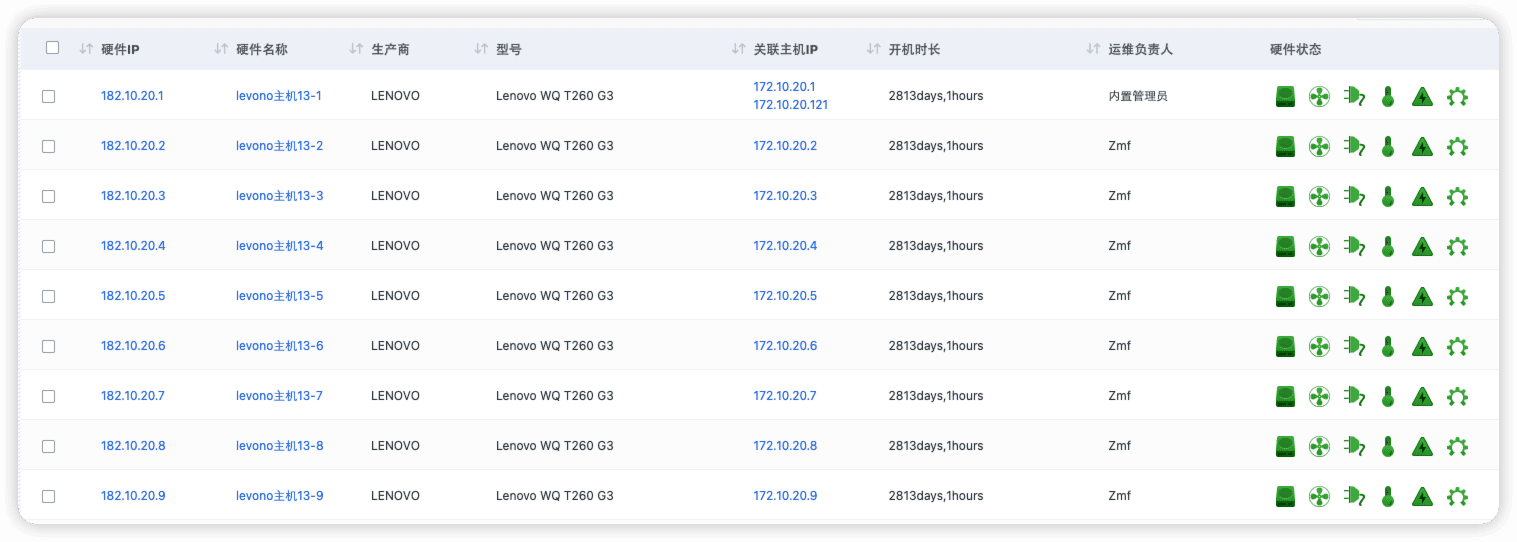Open hardware IP link 182.10.20.5
The width and height of the screenshot is (1517, 542).
tap(133, 296)
